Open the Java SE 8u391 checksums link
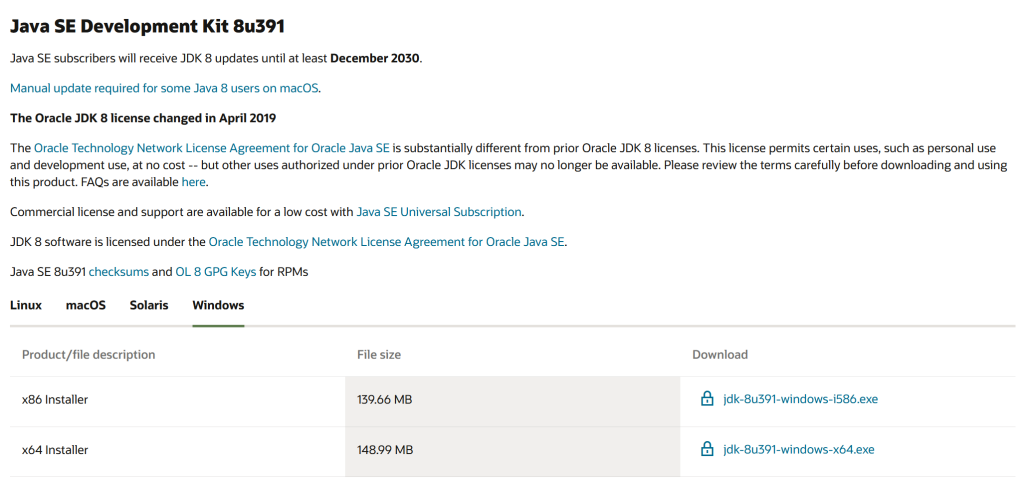 pyautogui.click(x=118, y=272)
